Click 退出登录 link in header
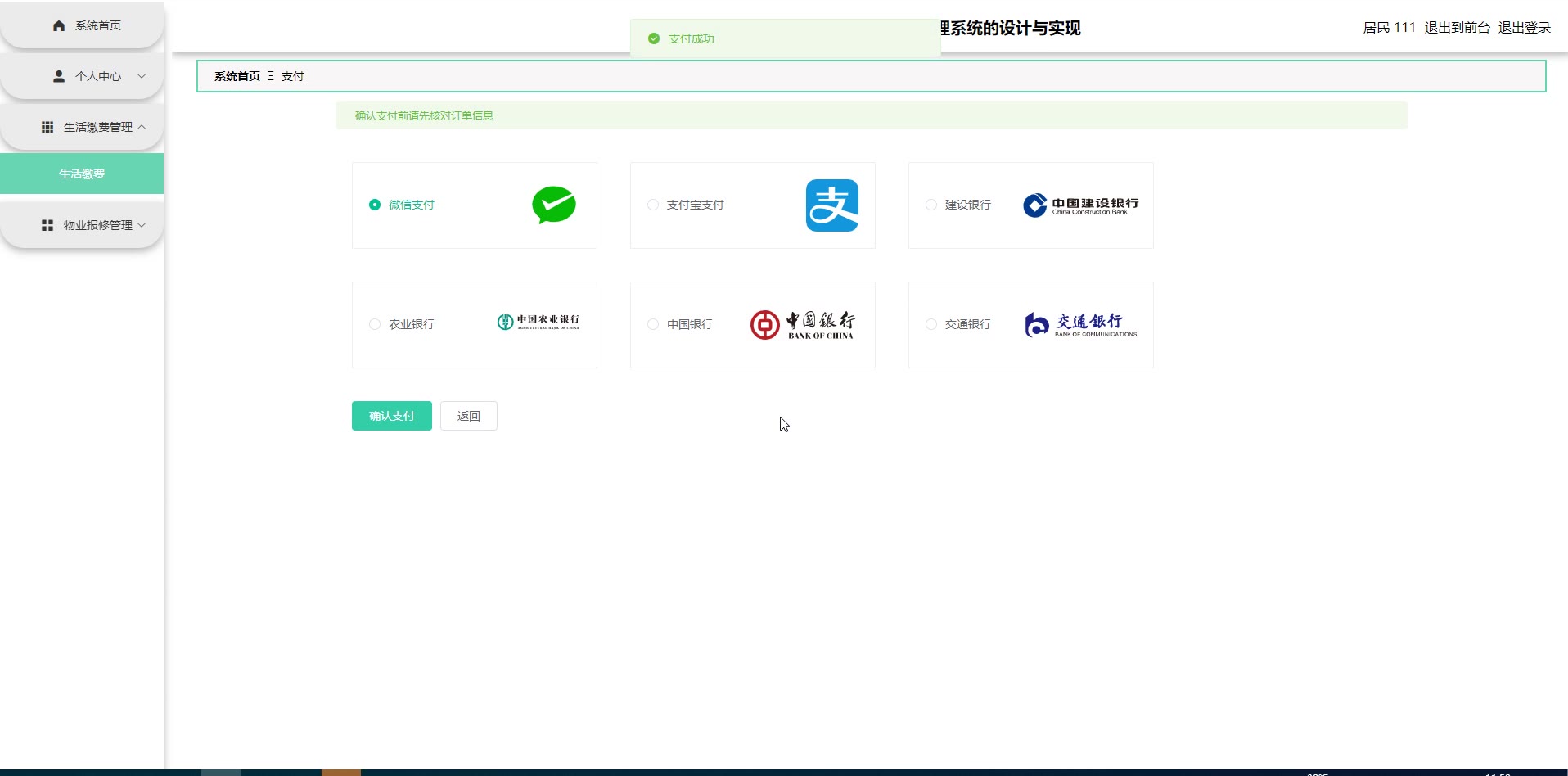This screenshot has height=776, width=1568. [x=1525, y=28]
